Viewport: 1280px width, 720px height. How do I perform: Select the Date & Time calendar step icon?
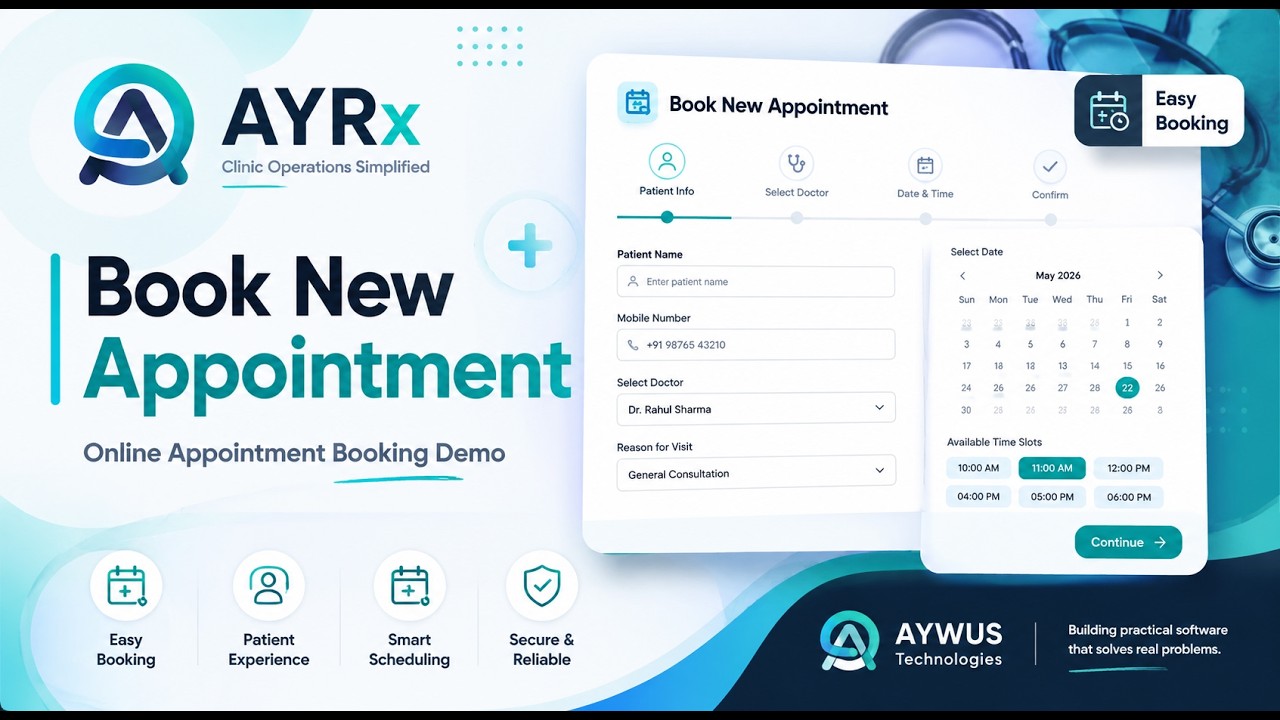tap(925, 165)
